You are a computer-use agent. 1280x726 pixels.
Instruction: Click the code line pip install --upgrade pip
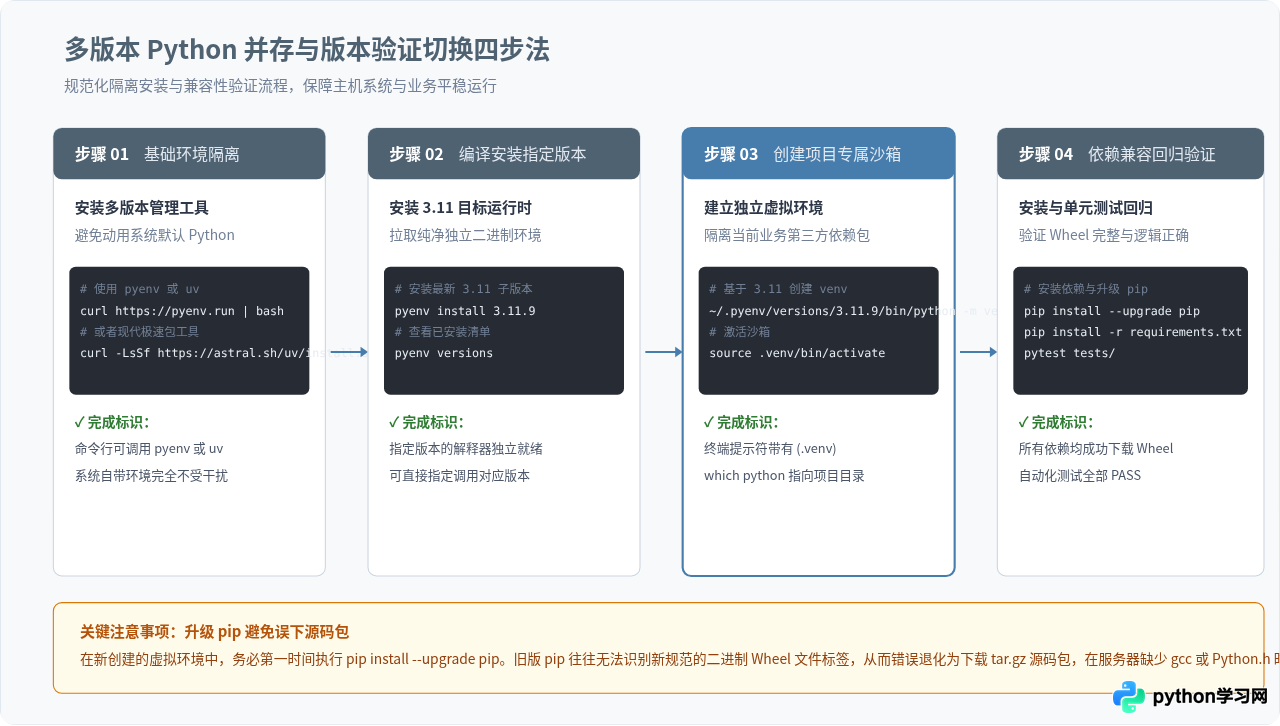pos(1112,311)
